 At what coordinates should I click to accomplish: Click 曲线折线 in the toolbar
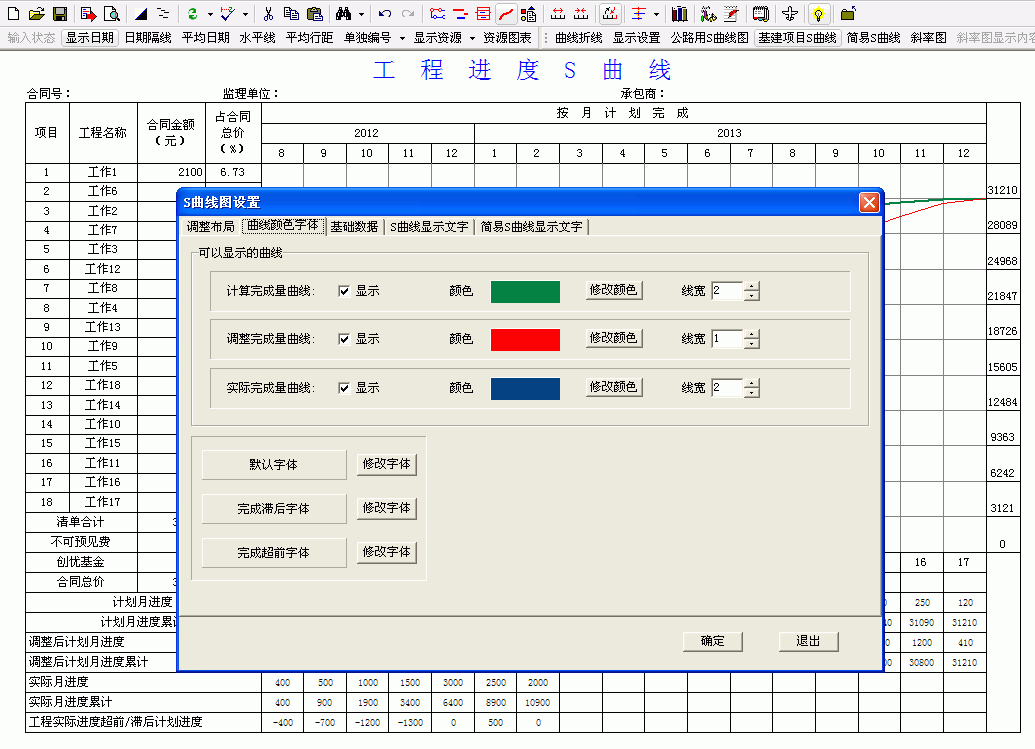(579, 38)
